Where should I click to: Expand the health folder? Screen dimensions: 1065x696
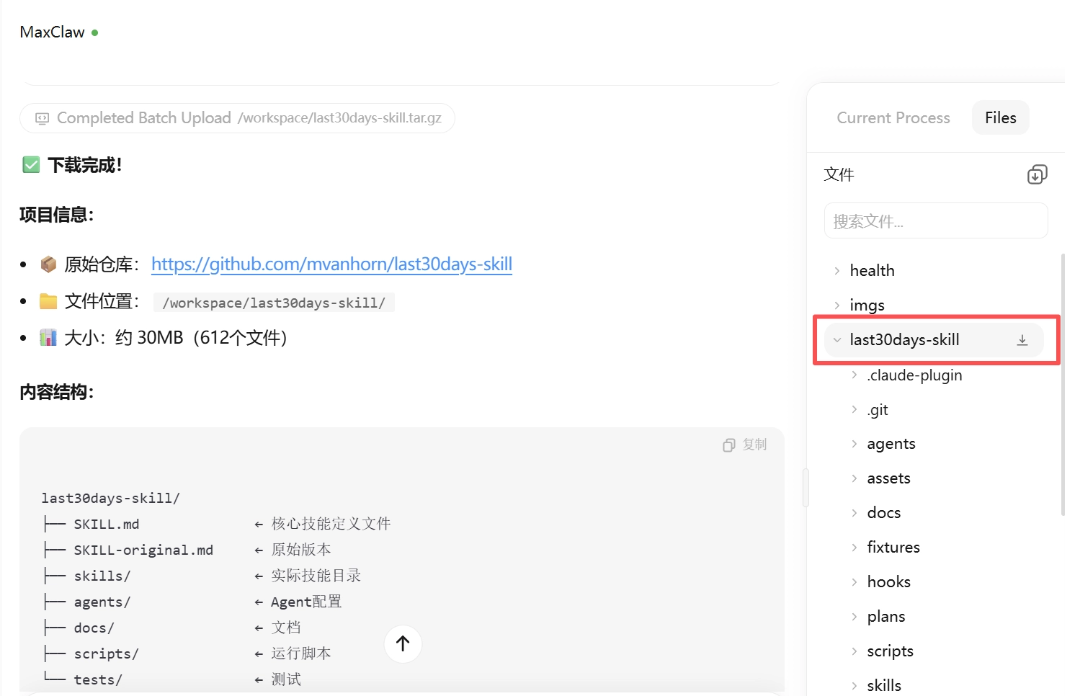[872, 271]
